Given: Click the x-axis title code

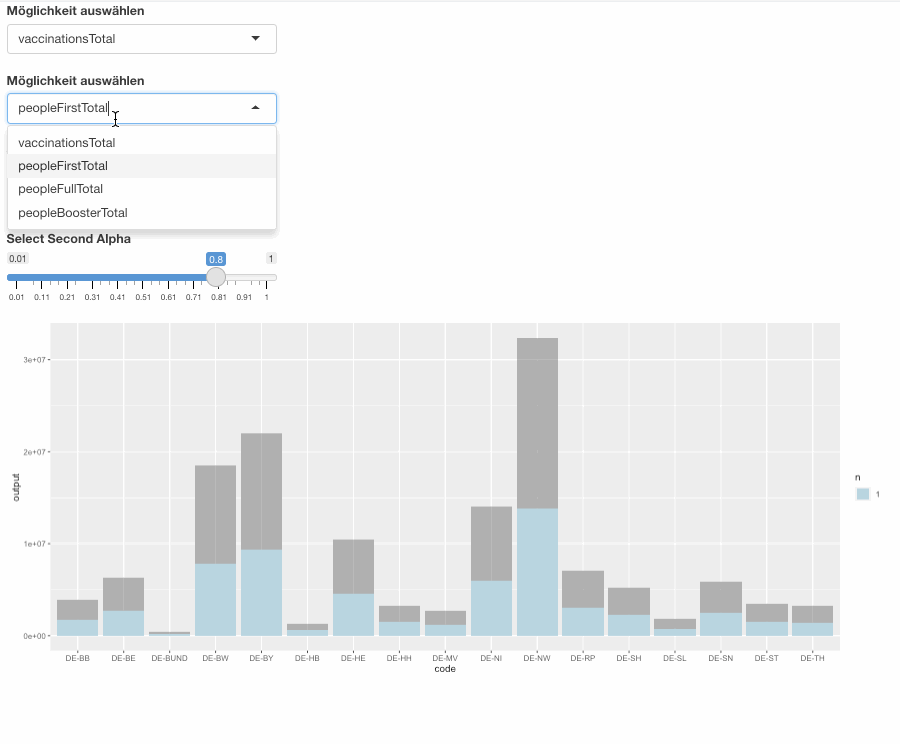Looking at the screenshot, I should tap(445, 669).
